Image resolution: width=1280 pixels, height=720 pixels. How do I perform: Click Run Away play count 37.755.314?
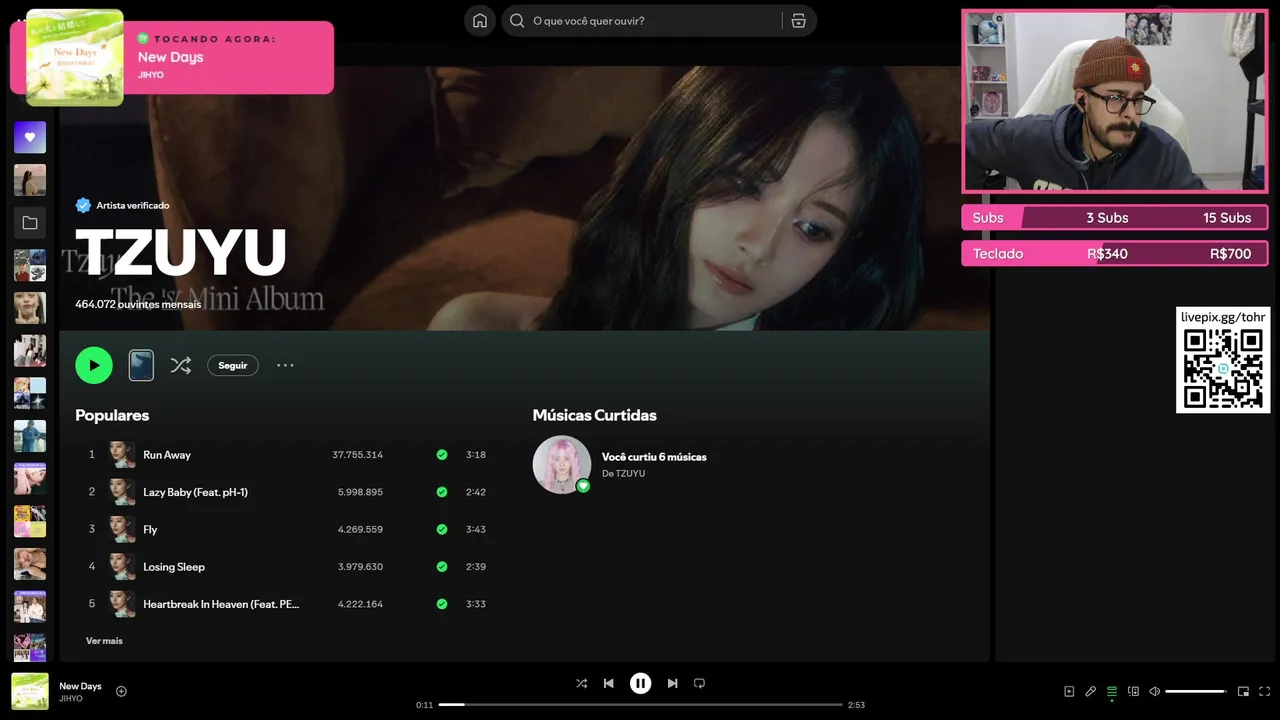[357, 455]
